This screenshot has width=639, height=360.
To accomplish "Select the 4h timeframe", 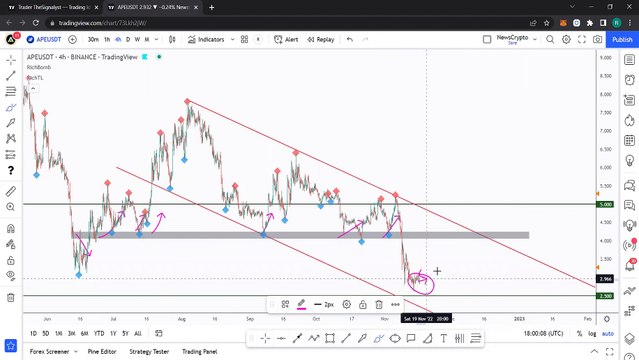I will pyautogui.click(x=118, y=40).
